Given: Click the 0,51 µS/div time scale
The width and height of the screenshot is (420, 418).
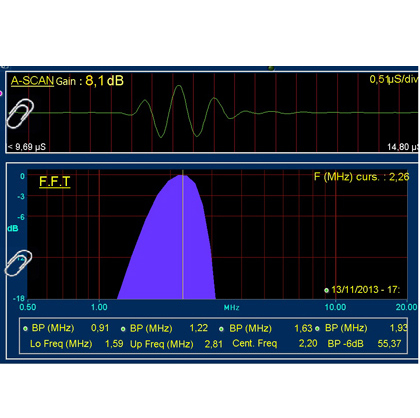Looking at the screenshot, I should point(393,79).
